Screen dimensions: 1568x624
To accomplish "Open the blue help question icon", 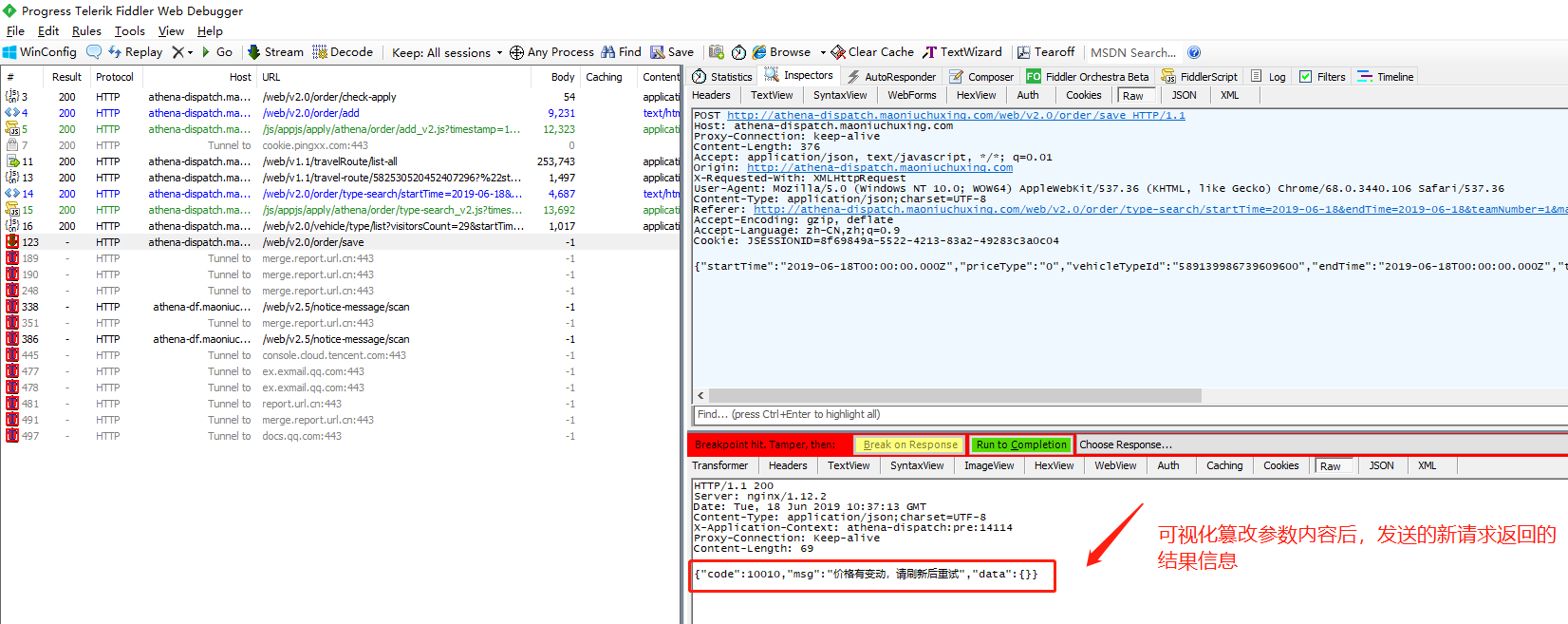I will coord(1194,52).
